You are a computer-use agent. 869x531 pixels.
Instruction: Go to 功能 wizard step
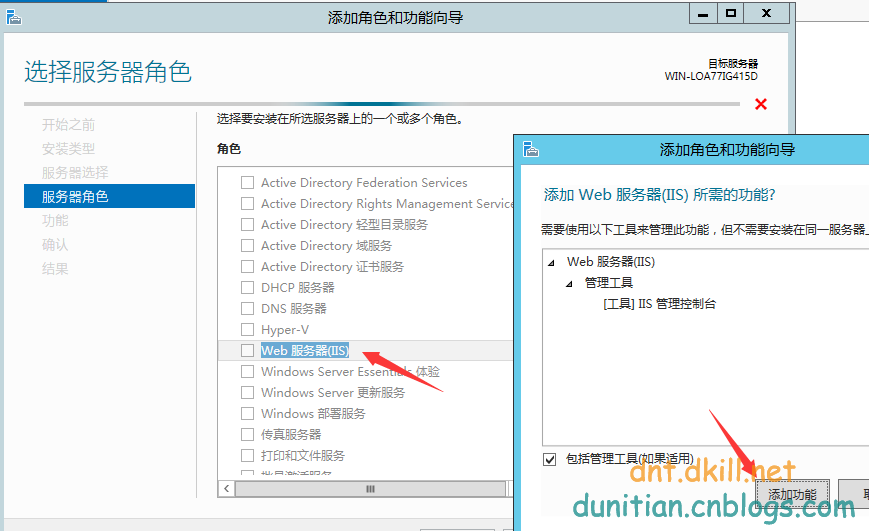point(55,221)
